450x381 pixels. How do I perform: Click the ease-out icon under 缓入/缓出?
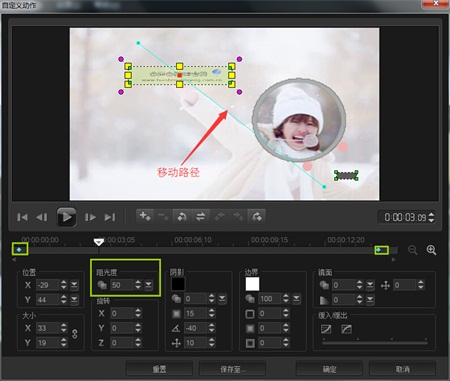point(347,329)
